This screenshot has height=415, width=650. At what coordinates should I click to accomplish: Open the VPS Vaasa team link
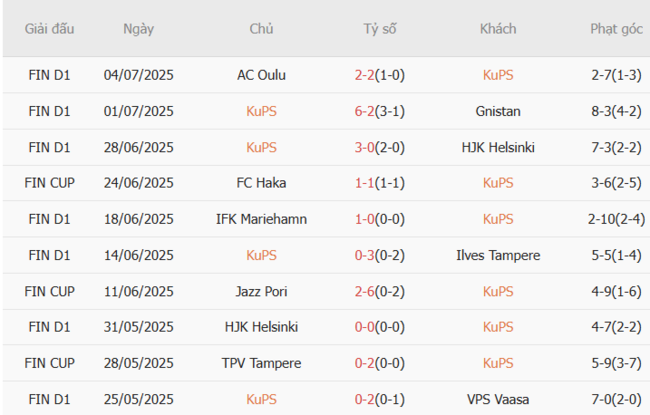point(498,399)
